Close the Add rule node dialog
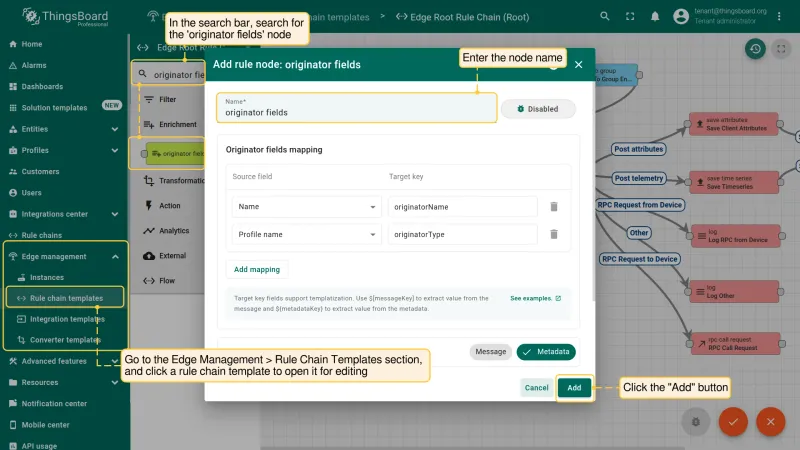Image resolution: width=800 pixels, height=450 pixels. tap(579, 65)
